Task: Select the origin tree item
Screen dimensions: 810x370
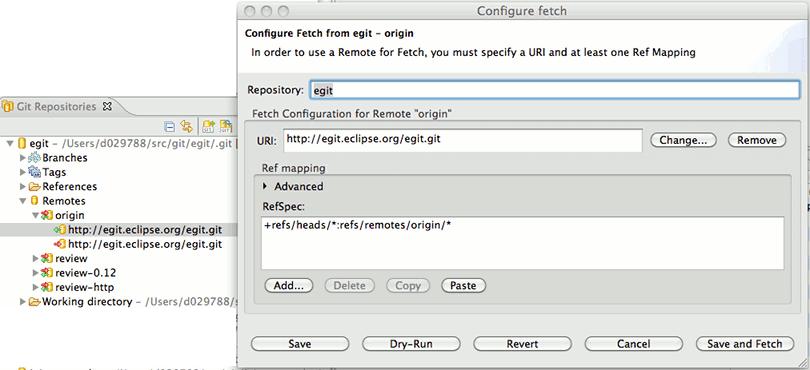Action: [69, 215]
